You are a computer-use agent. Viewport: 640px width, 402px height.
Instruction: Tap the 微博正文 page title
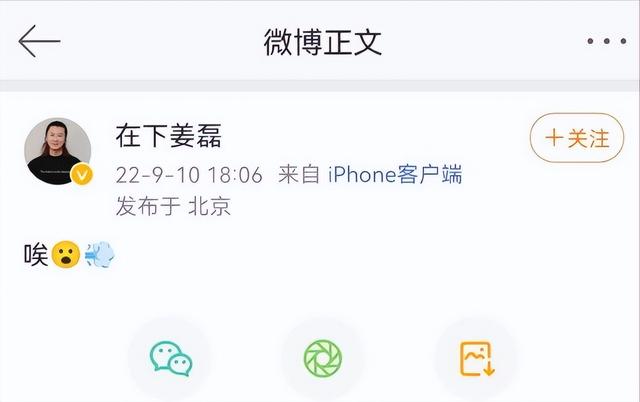pos(322,42)
